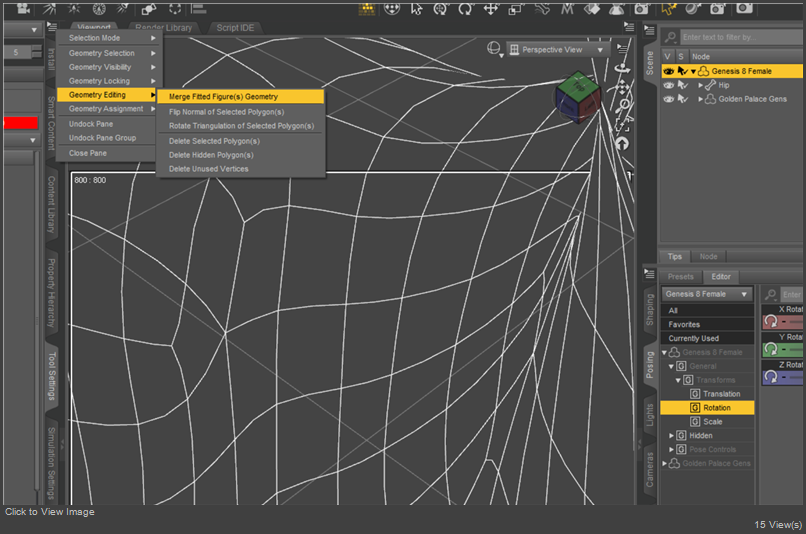Click the red color swatch on left panel
Image resolution: width=806 pixels, height=534 pixels.
point(21,123)
